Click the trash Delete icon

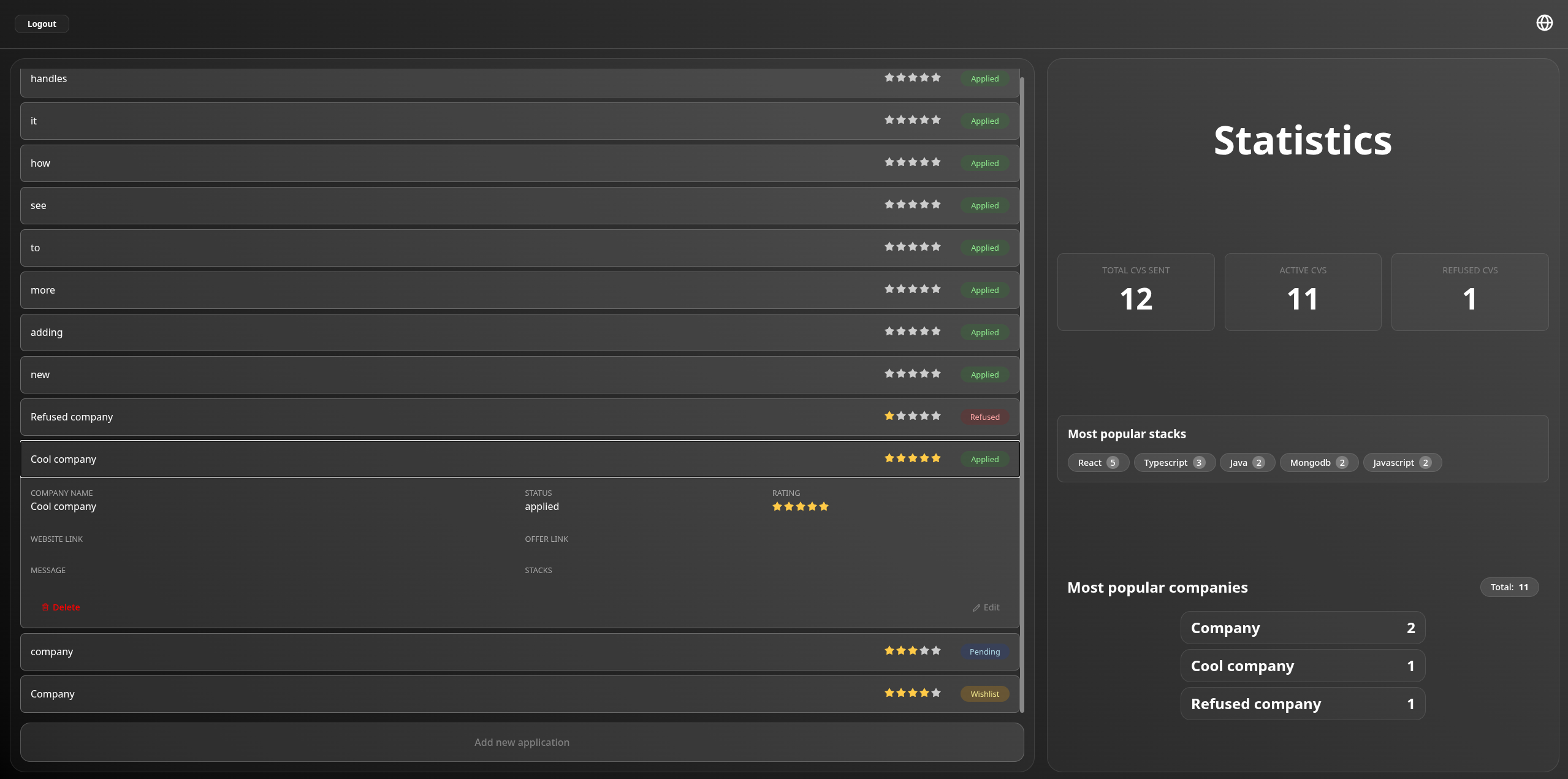tap(45, 607)
